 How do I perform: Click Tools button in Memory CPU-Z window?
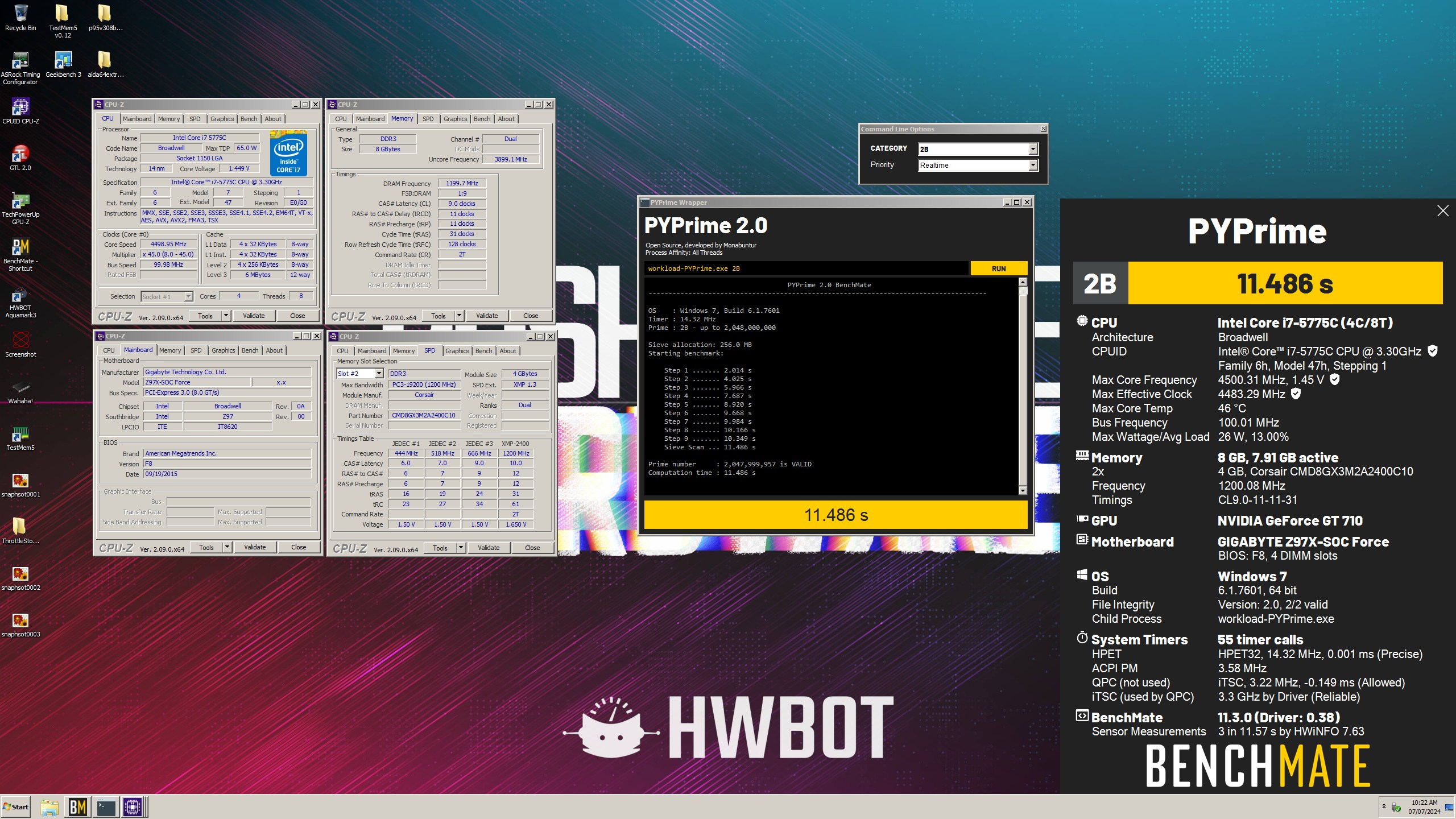(x=439, y=316)
